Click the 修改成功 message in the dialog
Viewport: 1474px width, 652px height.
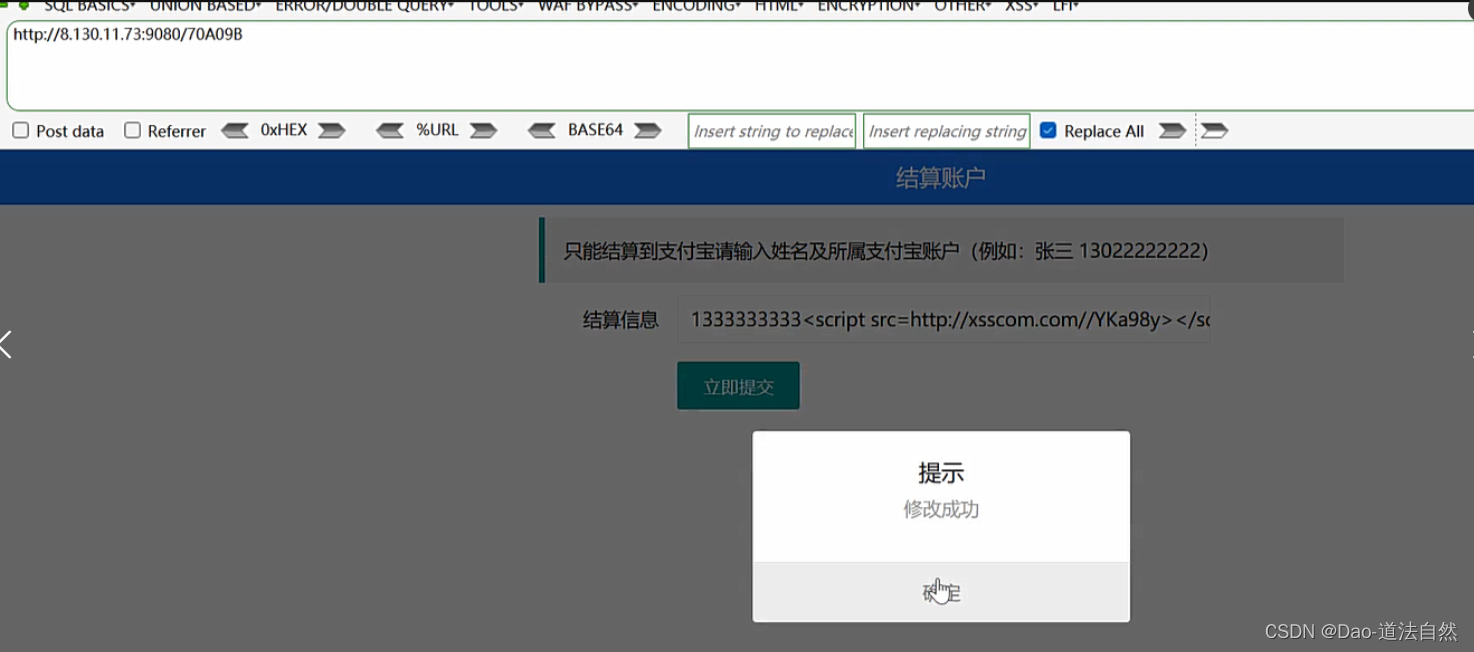pyautogui.click(x=941, y=509)
